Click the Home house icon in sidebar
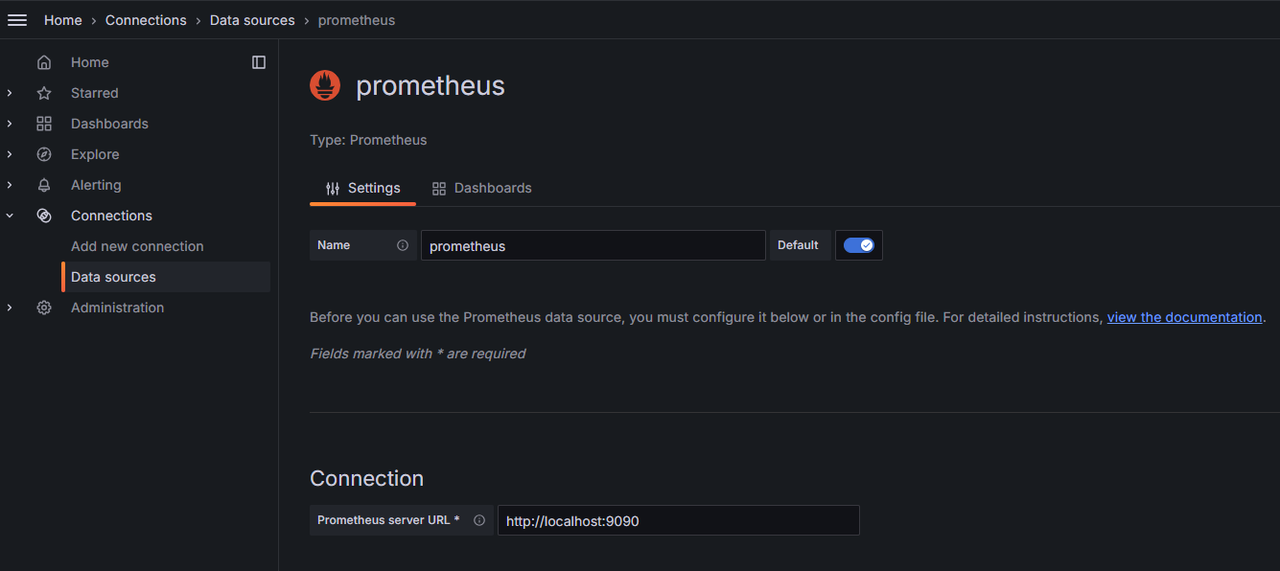Viewport: 1280px width, 571px height. tap(44, 62)
